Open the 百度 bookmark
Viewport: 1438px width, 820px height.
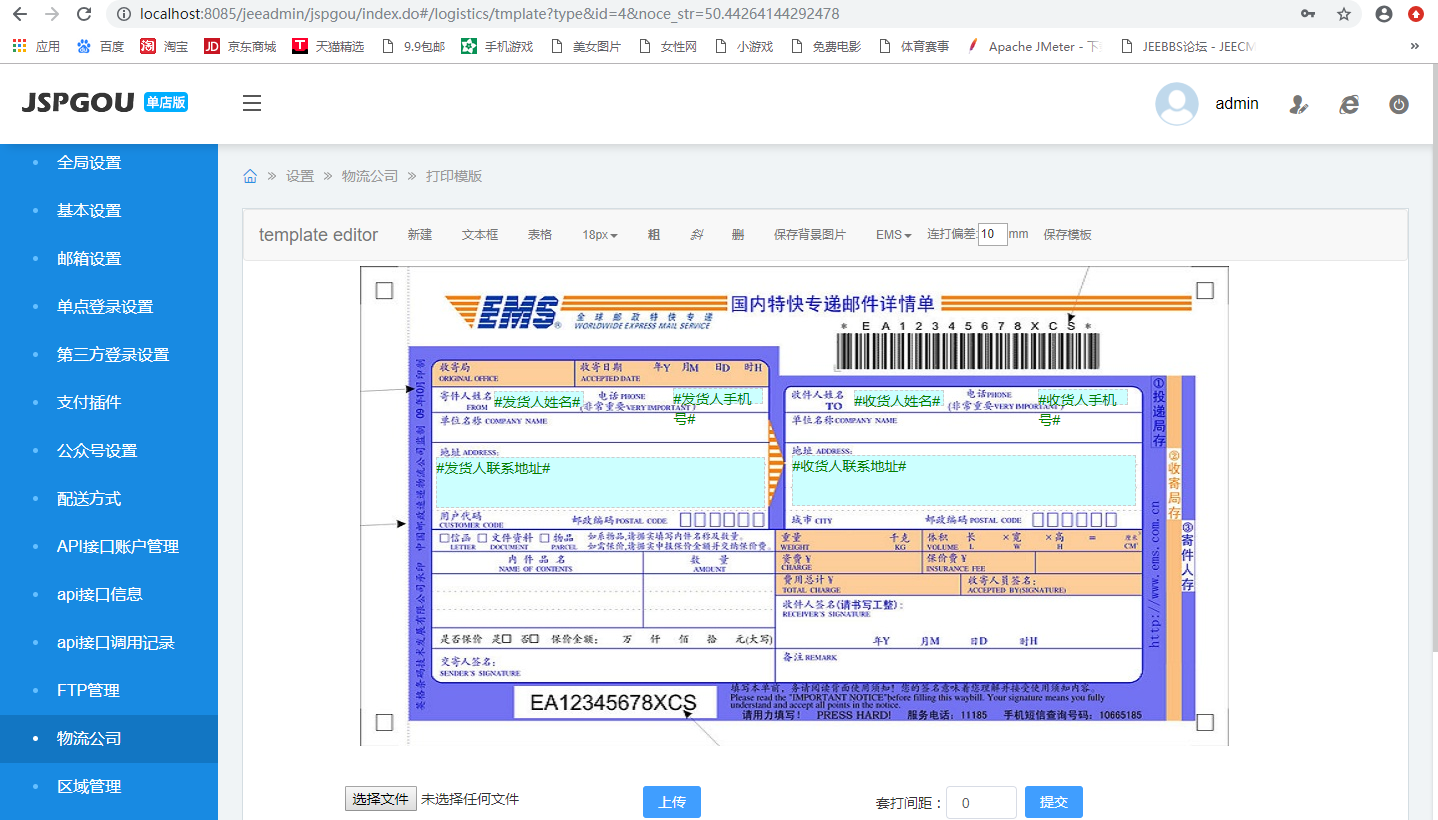tap(101, 46)
